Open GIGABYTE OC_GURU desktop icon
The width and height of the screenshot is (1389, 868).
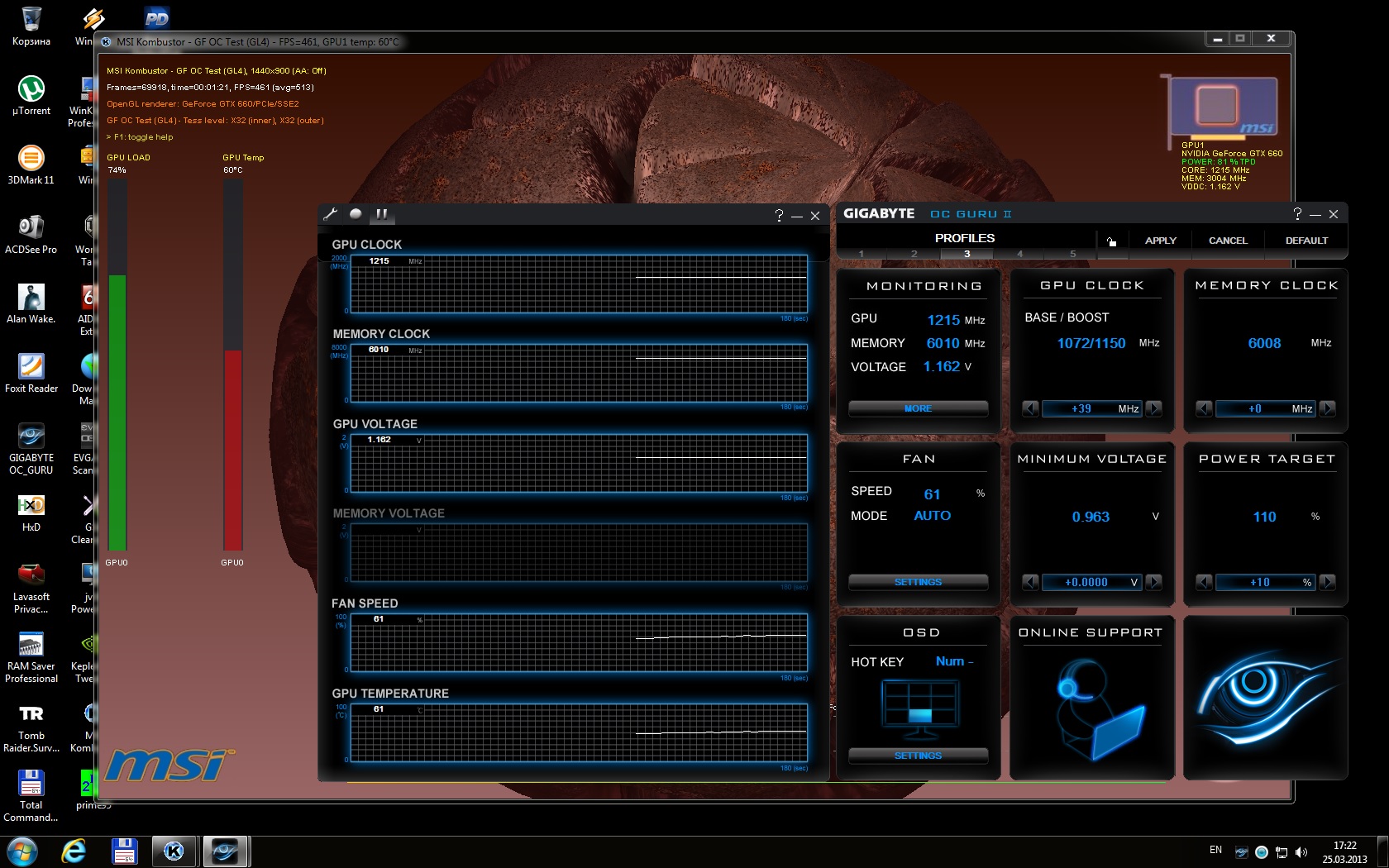pyautogui.click(x=31, y=449)
